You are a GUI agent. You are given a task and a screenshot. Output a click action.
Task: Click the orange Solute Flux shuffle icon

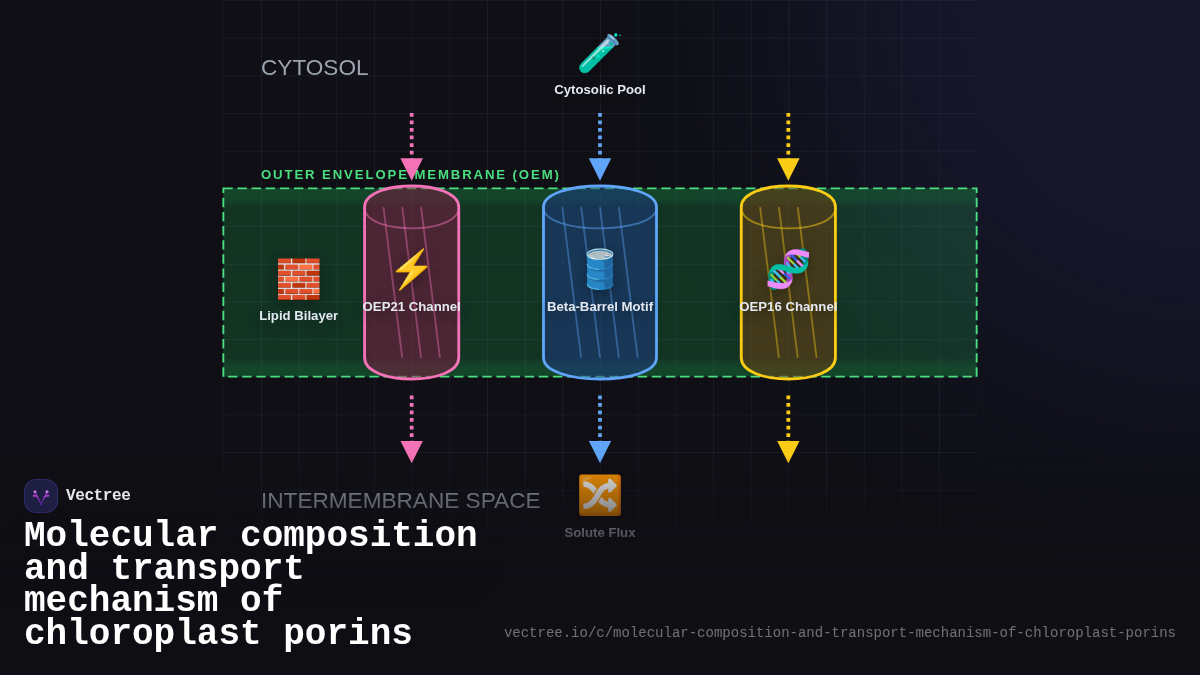600,494
